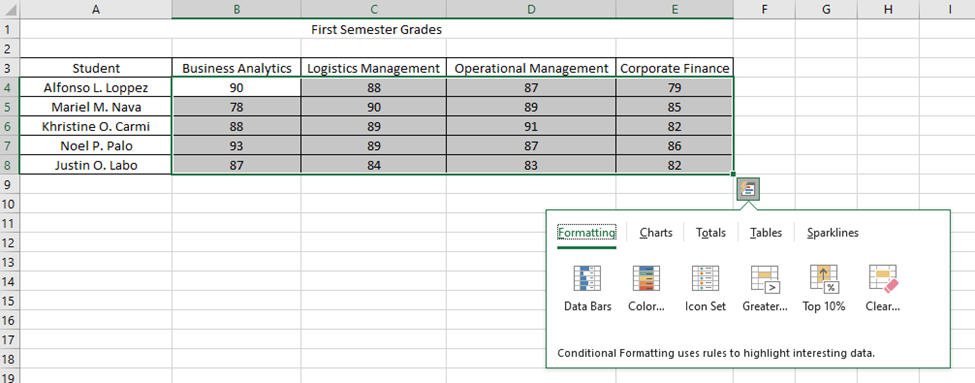Switch to the Tables tab

pos(765,233)
